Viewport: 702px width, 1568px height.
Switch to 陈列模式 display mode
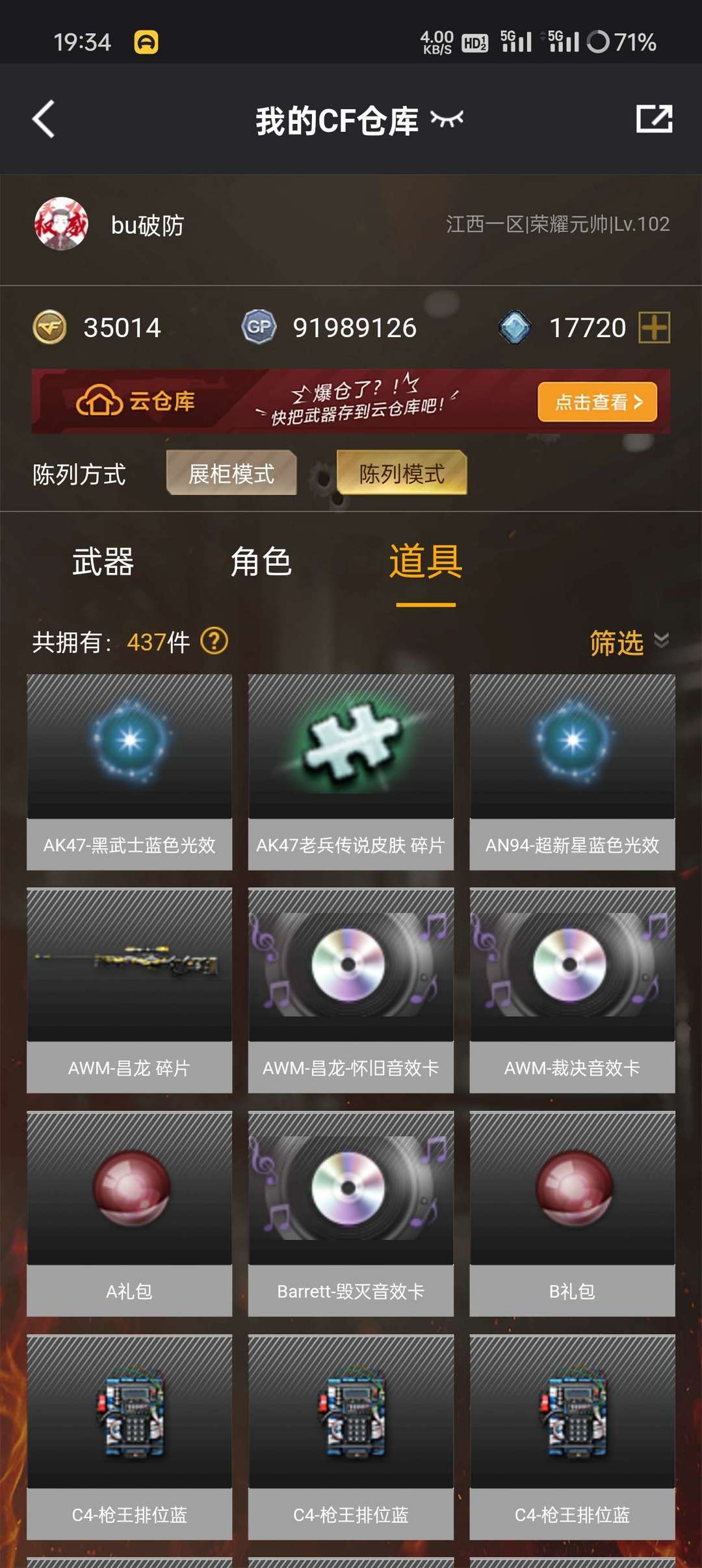tap(402, 473)
